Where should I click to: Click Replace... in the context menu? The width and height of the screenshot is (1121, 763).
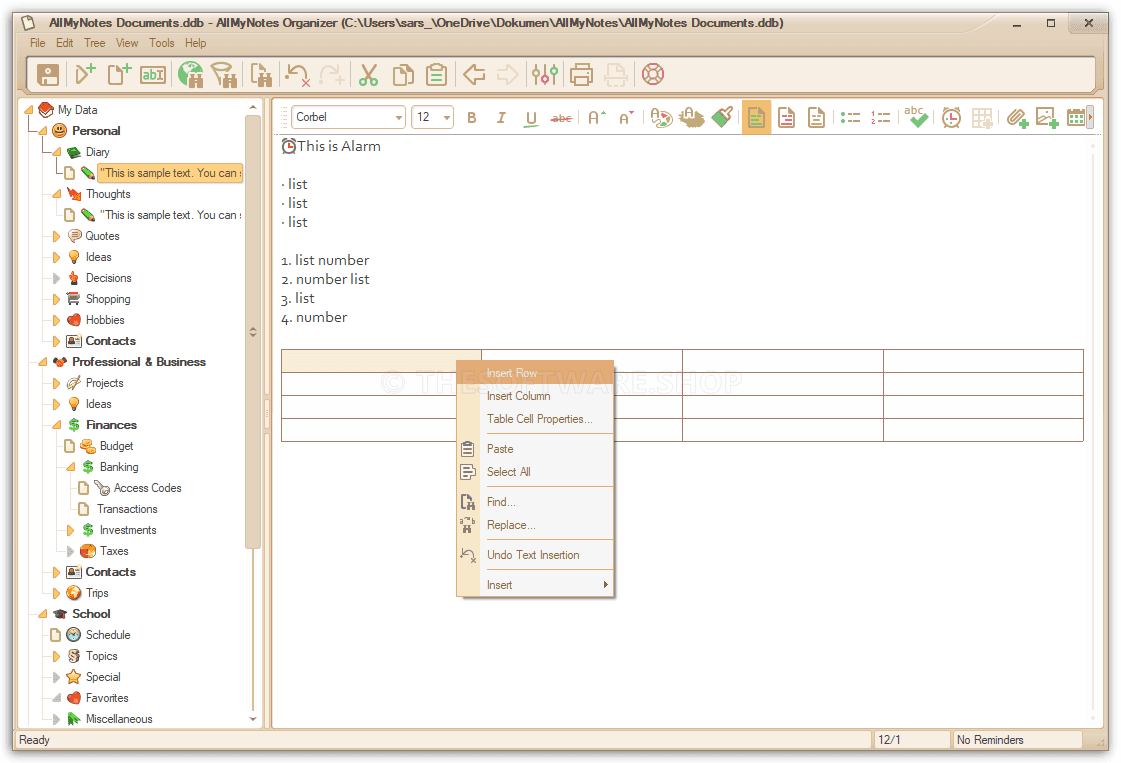pyautogui.click(x=535, y=525)
